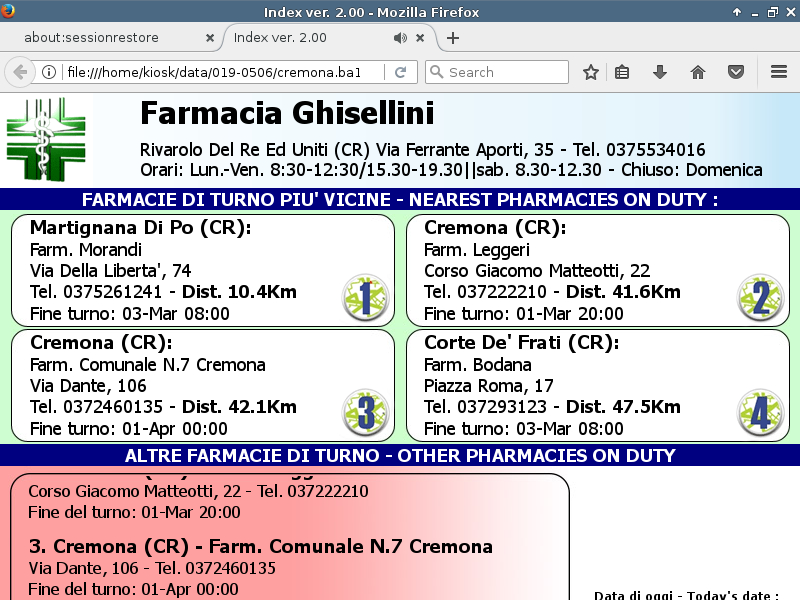Click the number 2 badge for Farm. Leggeri
This screenshot has height=600, width=800.
pyautogui.click(x=760, y=297)
